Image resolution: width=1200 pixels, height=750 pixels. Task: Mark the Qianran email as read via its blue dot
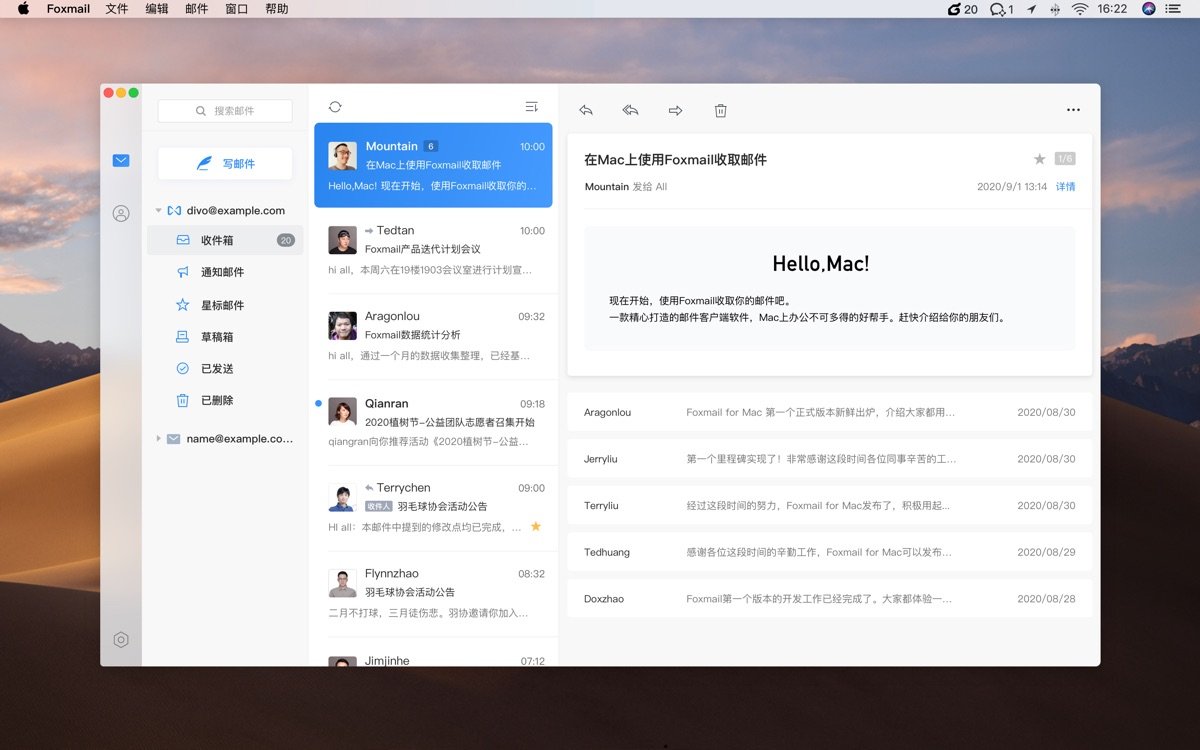tap(318, 404)
